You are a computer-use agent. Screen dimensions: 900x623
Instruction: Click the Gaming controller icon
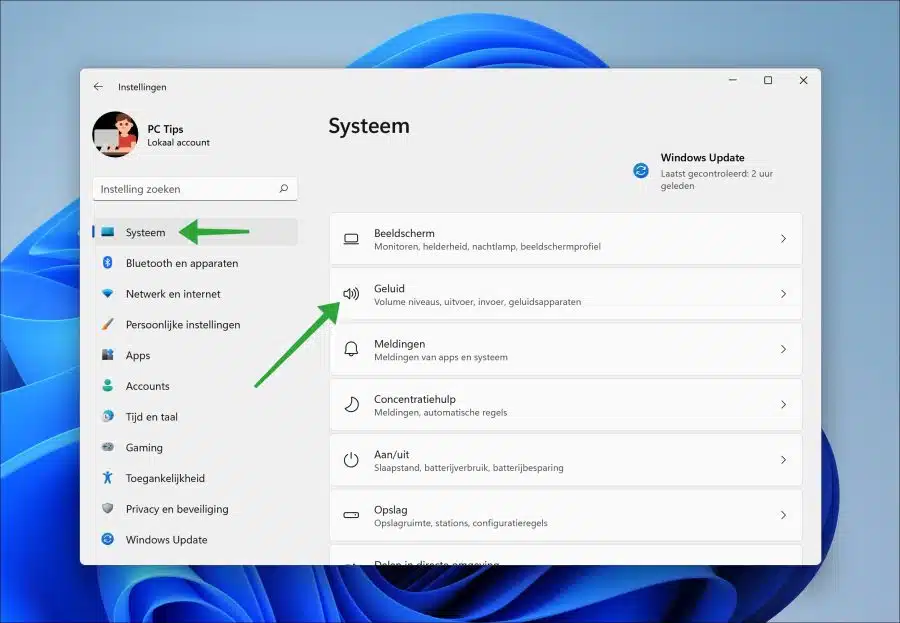107,447
